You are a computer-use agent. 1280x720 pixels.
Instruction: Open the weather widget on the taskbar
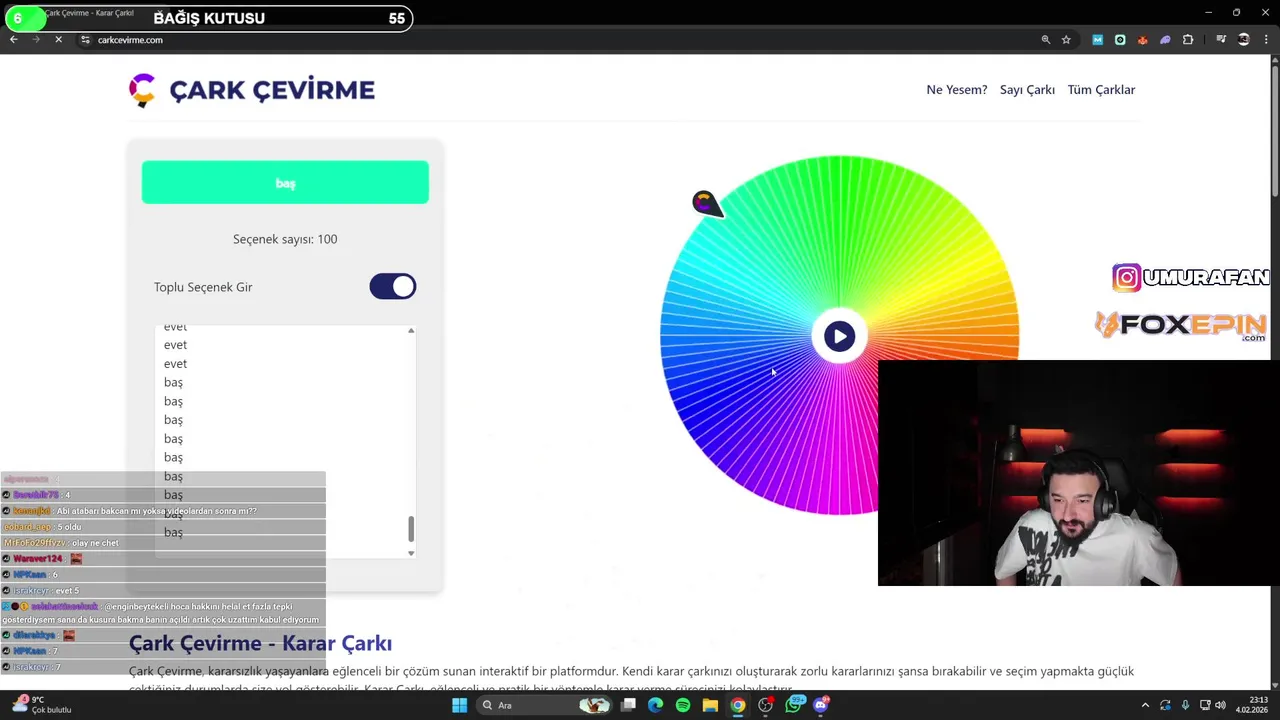[40, 705]
